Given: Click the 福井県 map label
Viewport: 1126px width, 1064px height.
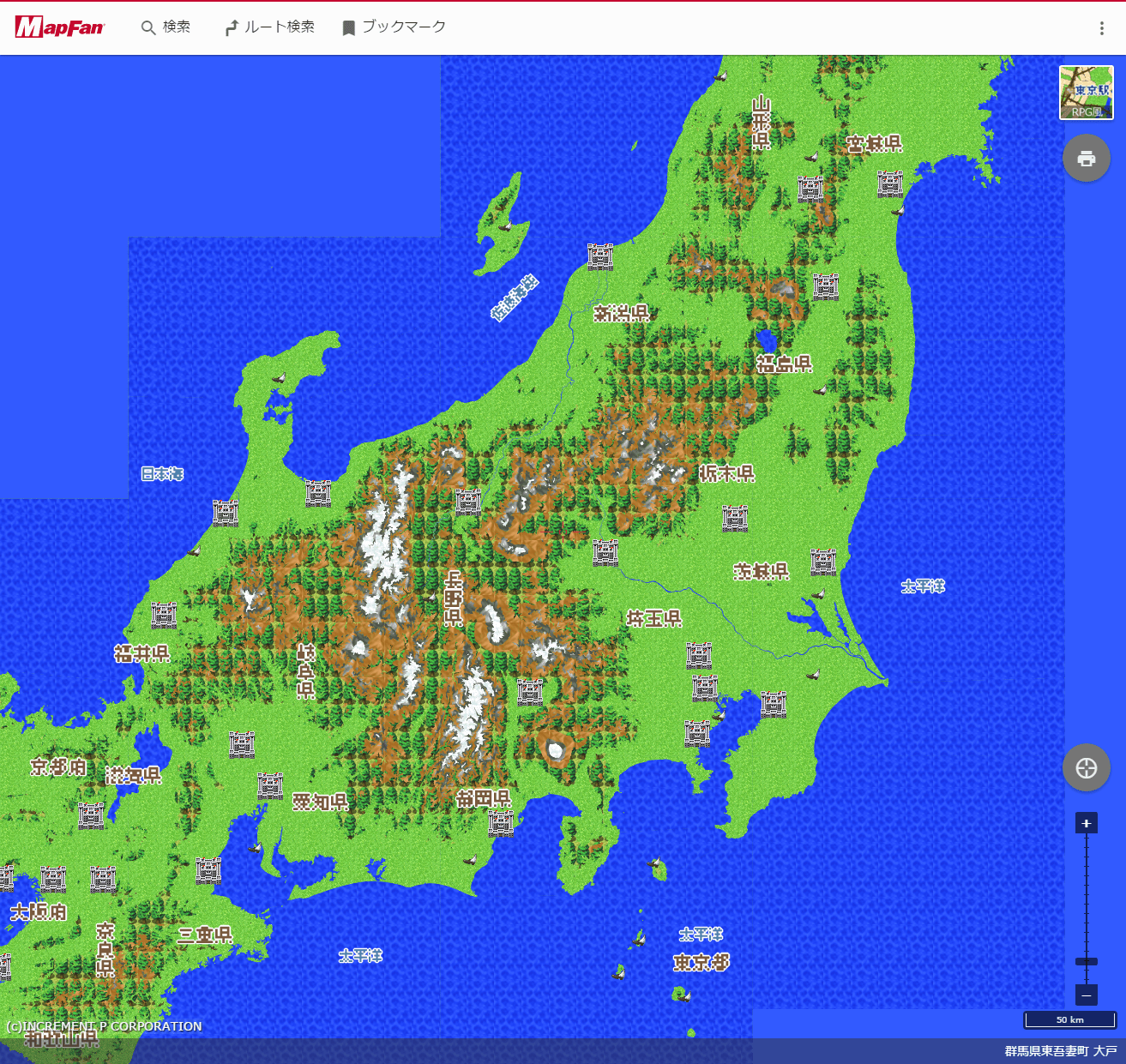Looking at the screenshot, I should click(142, 654).
